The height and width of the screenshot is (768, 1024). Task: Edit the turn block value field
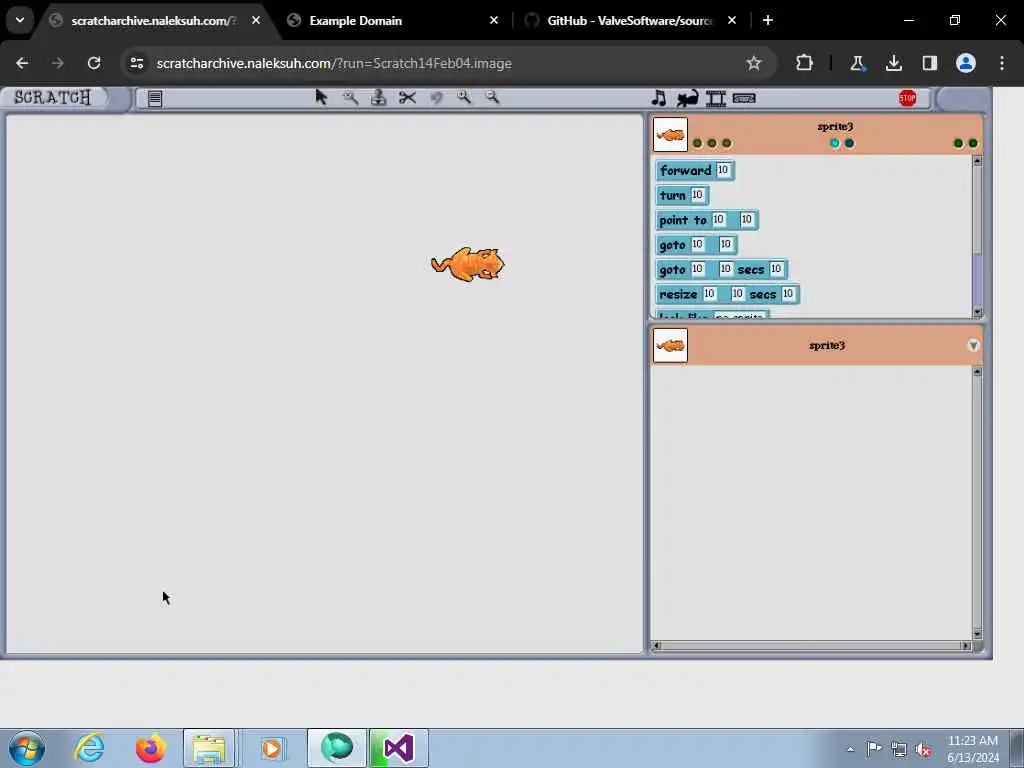tap(697, 195)
